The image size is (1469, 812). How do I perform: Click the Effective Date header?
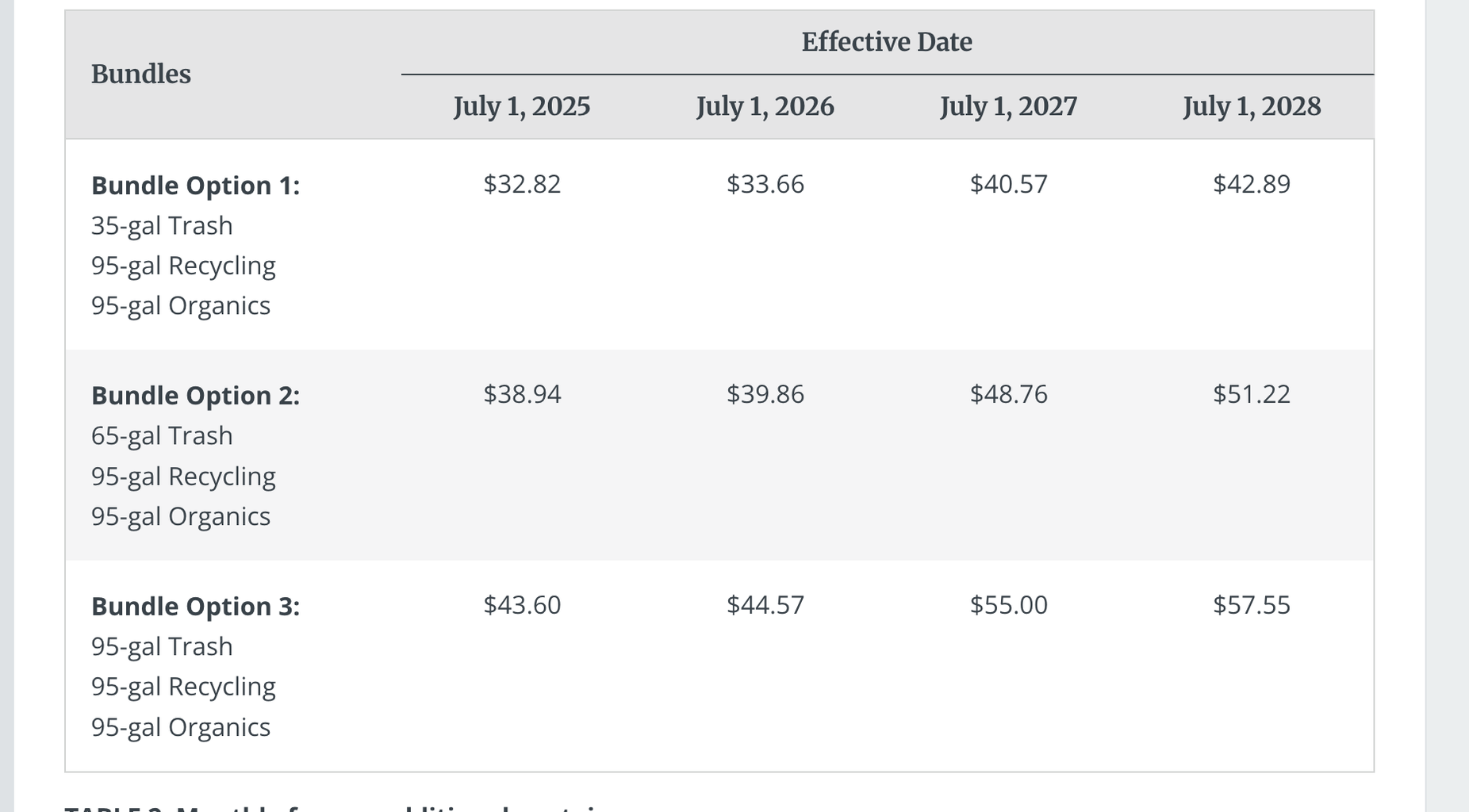886,41
